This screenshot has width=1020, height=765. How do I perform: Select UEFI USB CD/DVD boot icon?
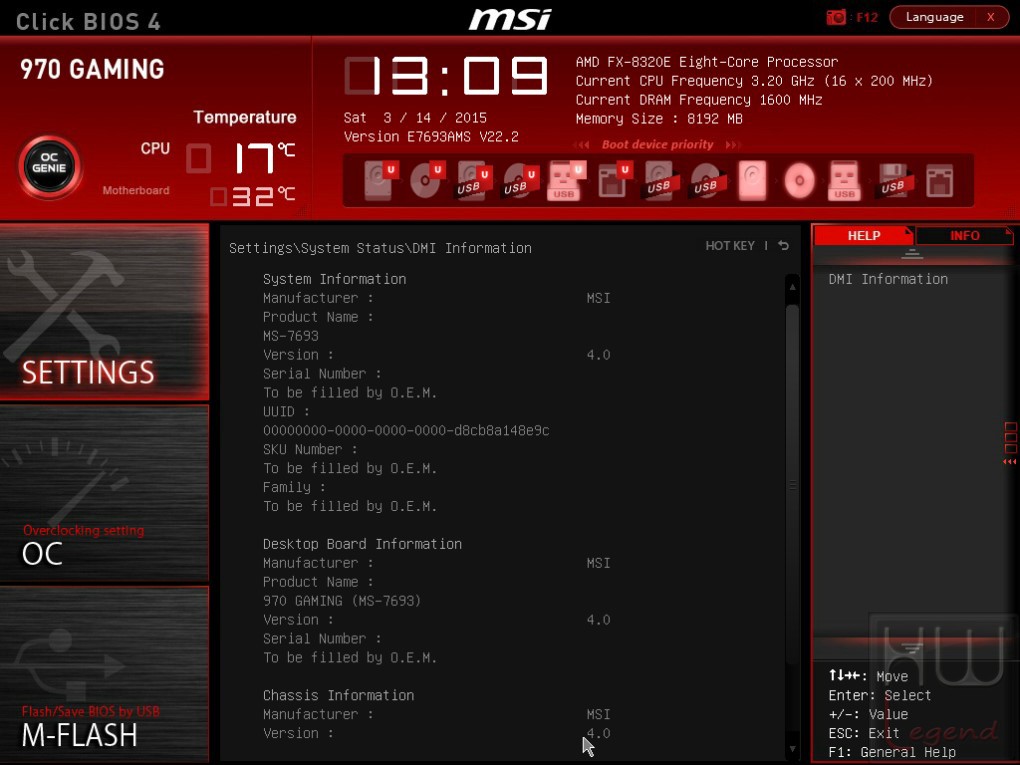click(520, 180)
